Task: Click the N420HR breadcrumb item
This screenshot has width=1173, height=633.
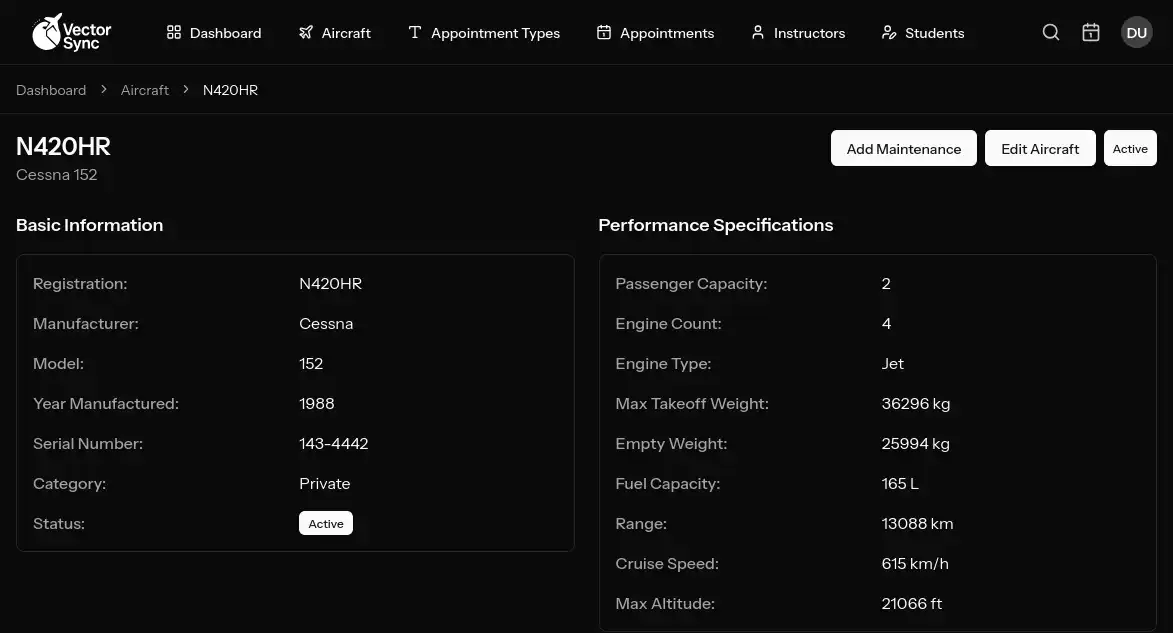Action: click(x=230, y=90)
